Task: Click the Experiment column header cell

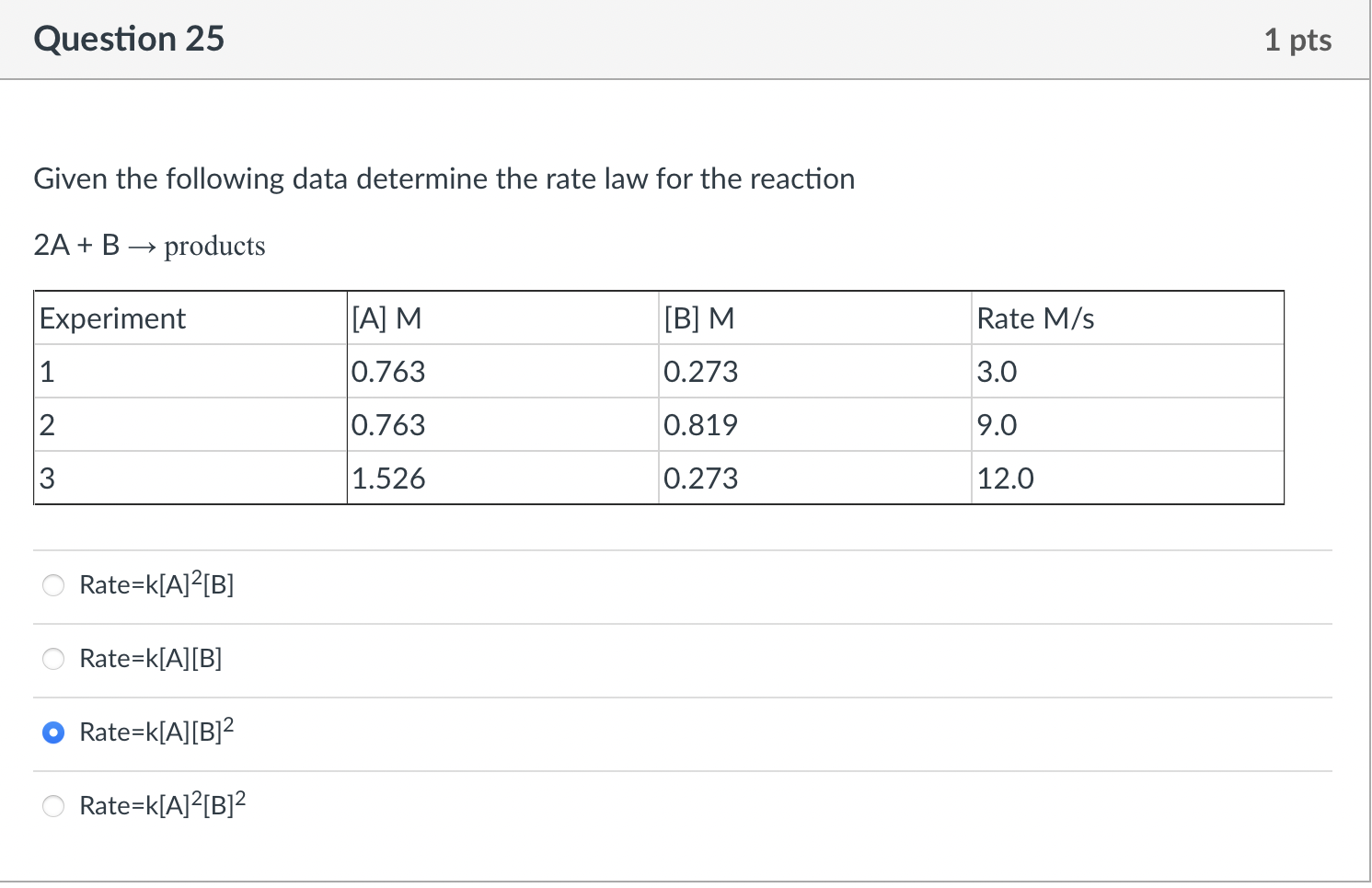Action: (190, 318)
